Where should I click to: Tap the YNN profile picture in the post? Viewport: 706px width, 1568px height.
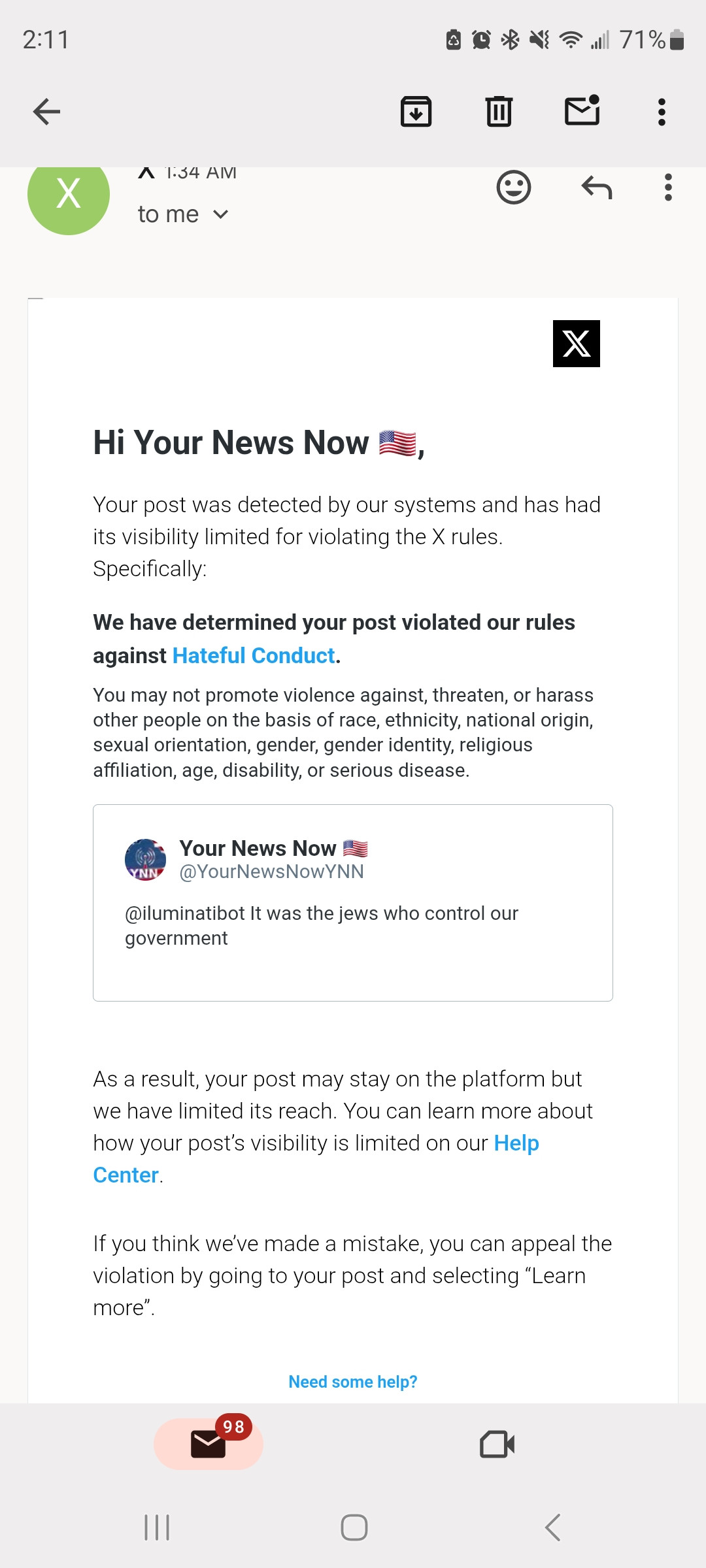(x=145, y=860)
